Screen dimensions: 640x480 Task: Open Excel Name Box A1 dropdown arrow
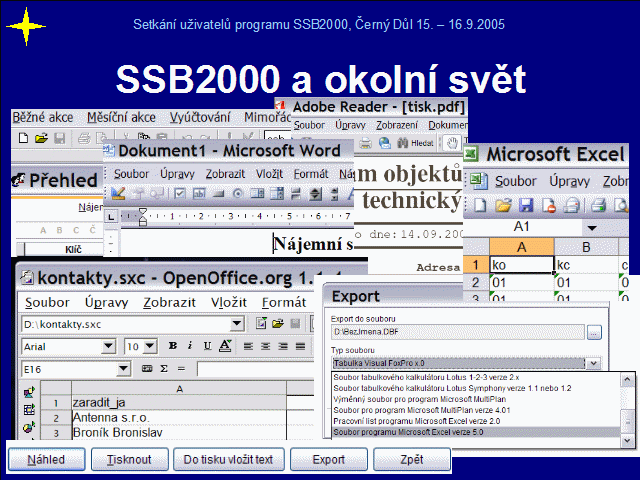[x=592, y=228]
